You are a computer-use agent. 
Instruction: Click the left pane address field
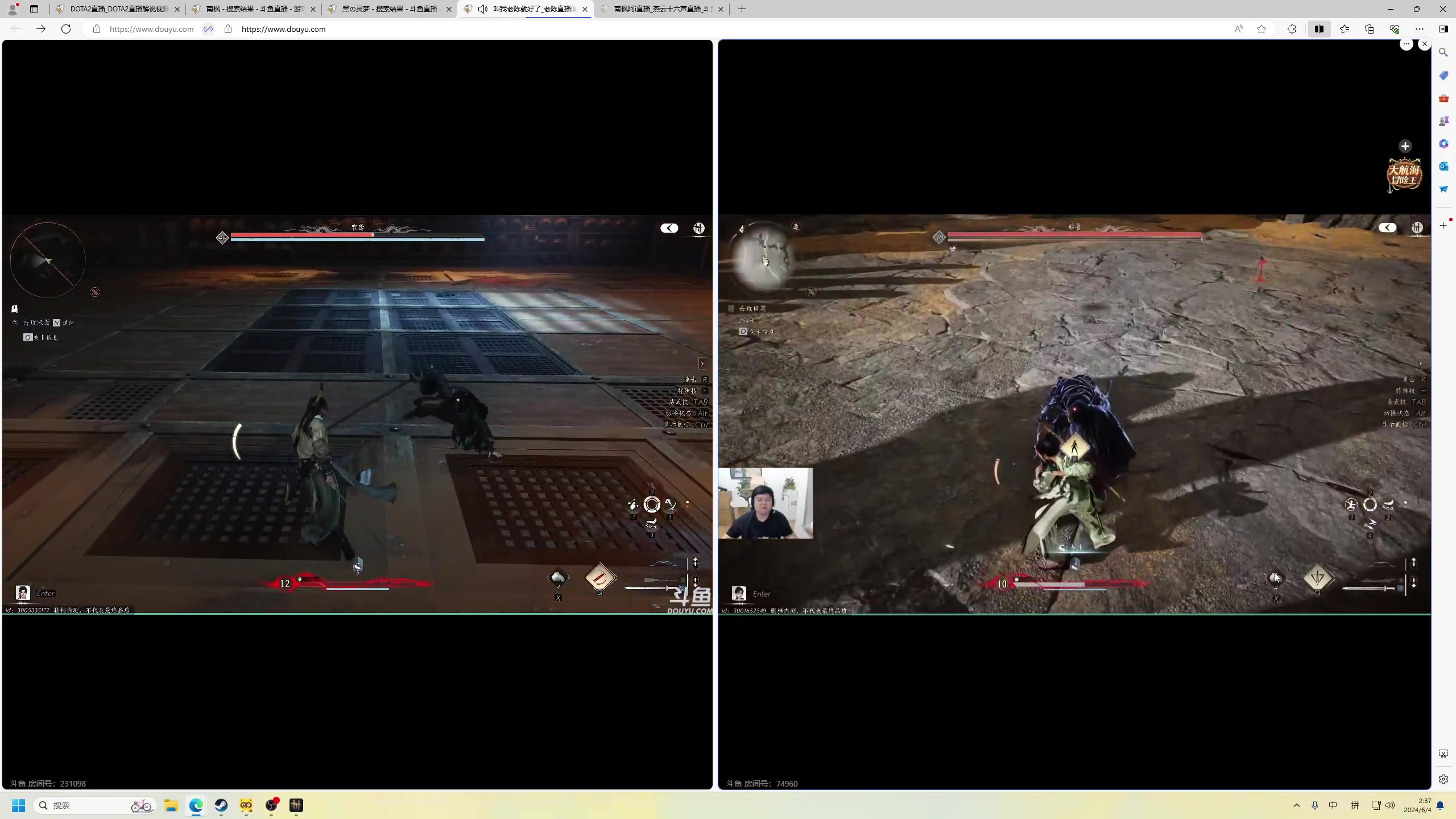pyautogui.click(x=151, y=29)
